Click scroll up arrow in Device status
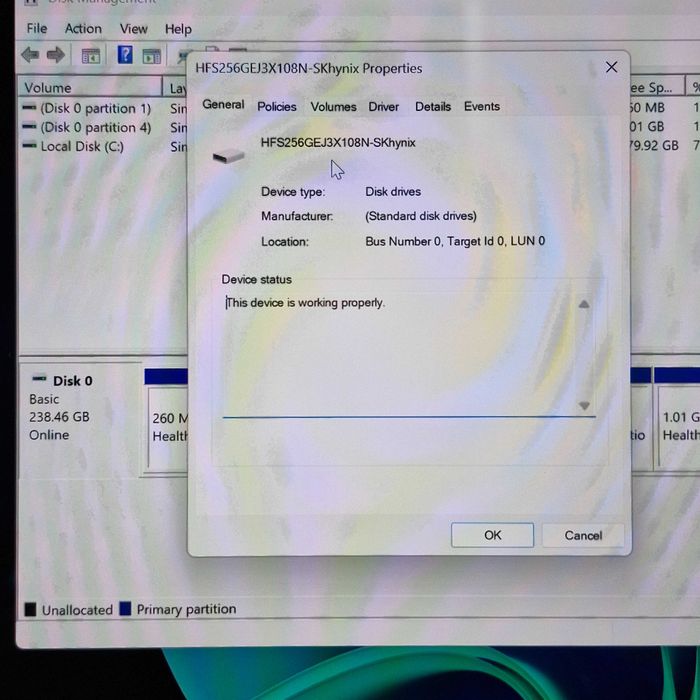The height and width of the screenshot is (700, 700). 583,304
